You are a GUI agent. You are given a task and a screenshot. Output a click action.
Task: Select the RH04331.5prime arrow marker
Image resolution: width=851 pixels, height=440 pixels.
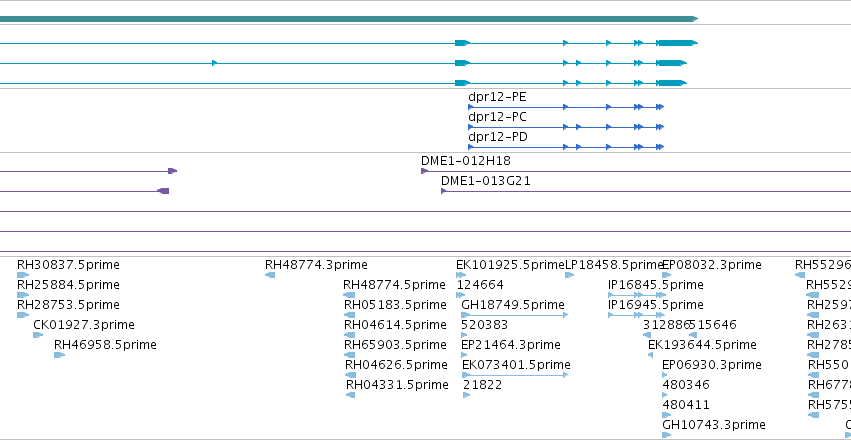click(x=351, y=396)
